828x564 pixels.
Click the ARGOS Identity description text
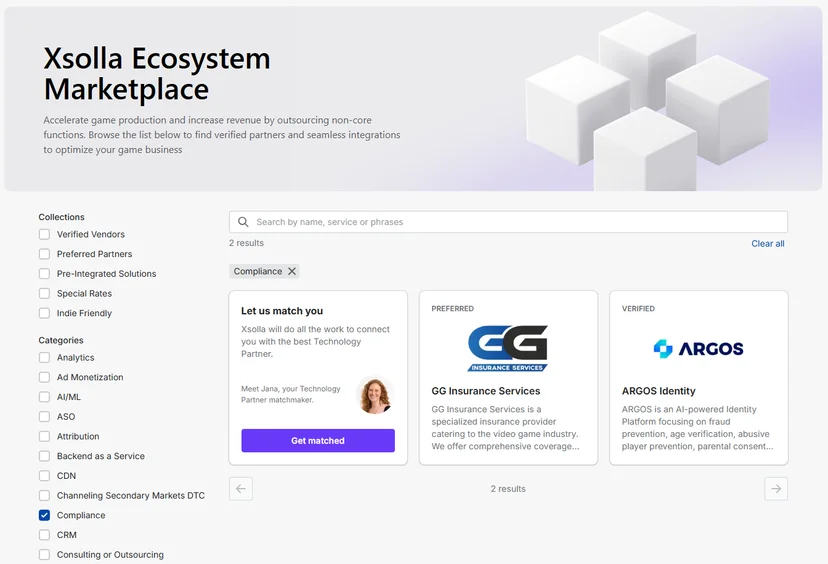pos(697,428)
